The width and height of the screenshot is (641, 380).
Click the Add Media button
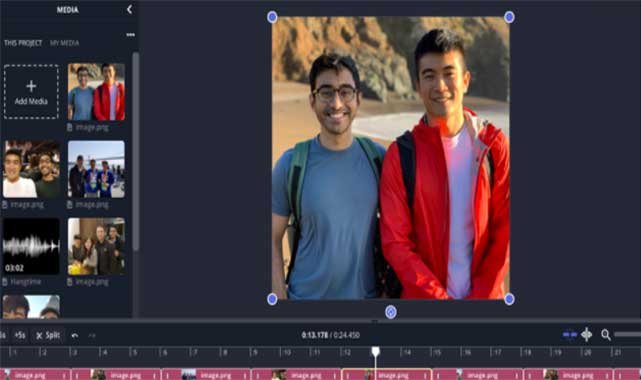click(x=31, y=92)
